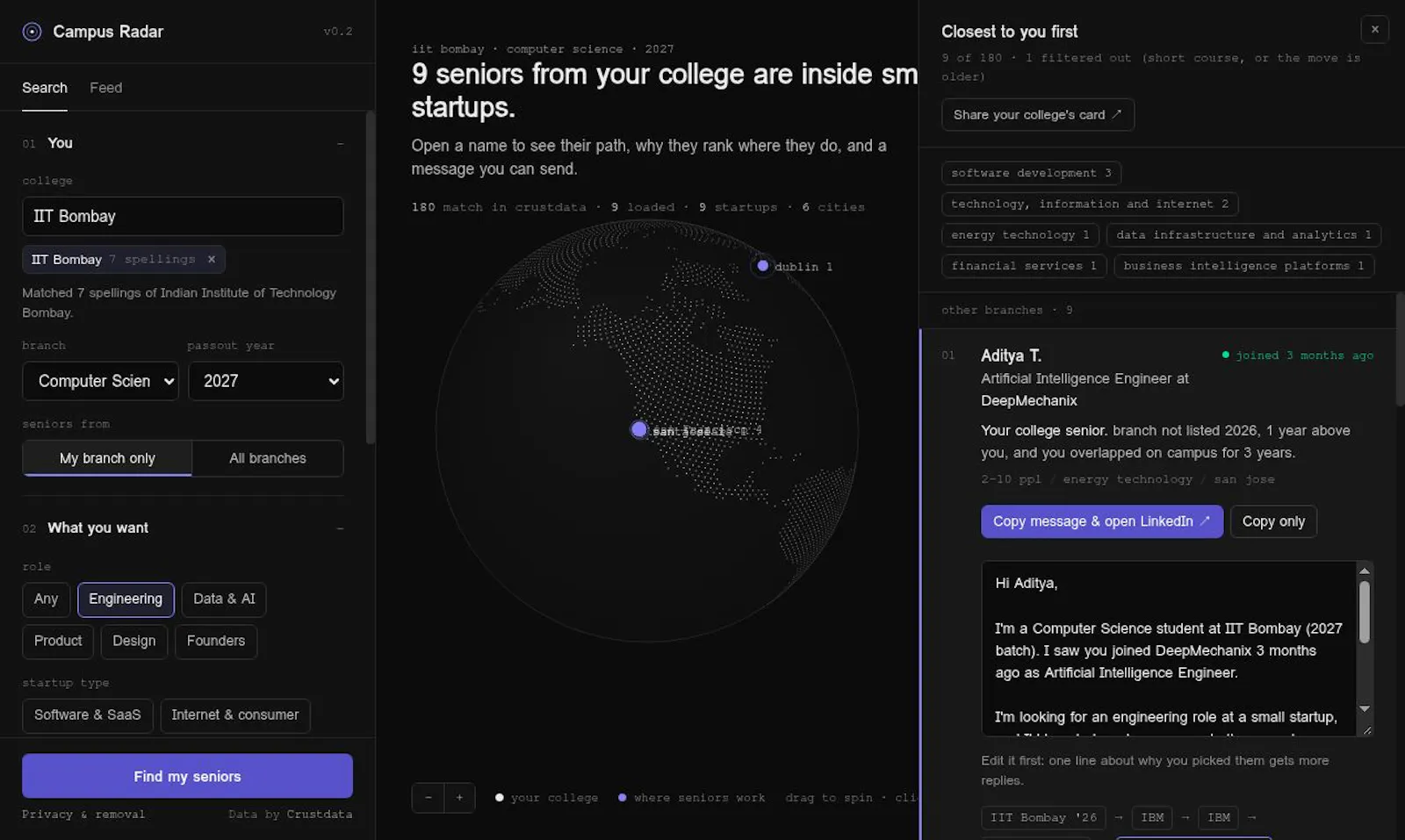
Task: Click the San Francisco marker on globe
Action: pyautogui.click(x=639, y=429)
